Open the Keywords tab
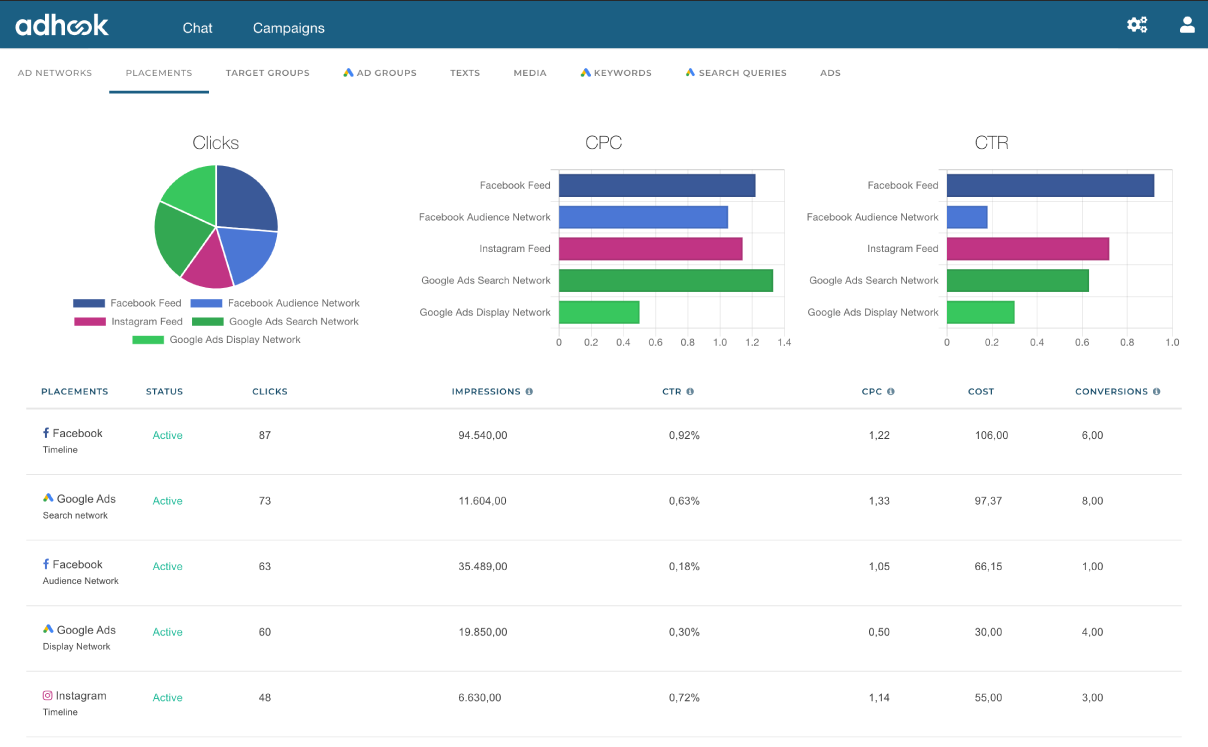 point(616,73)
